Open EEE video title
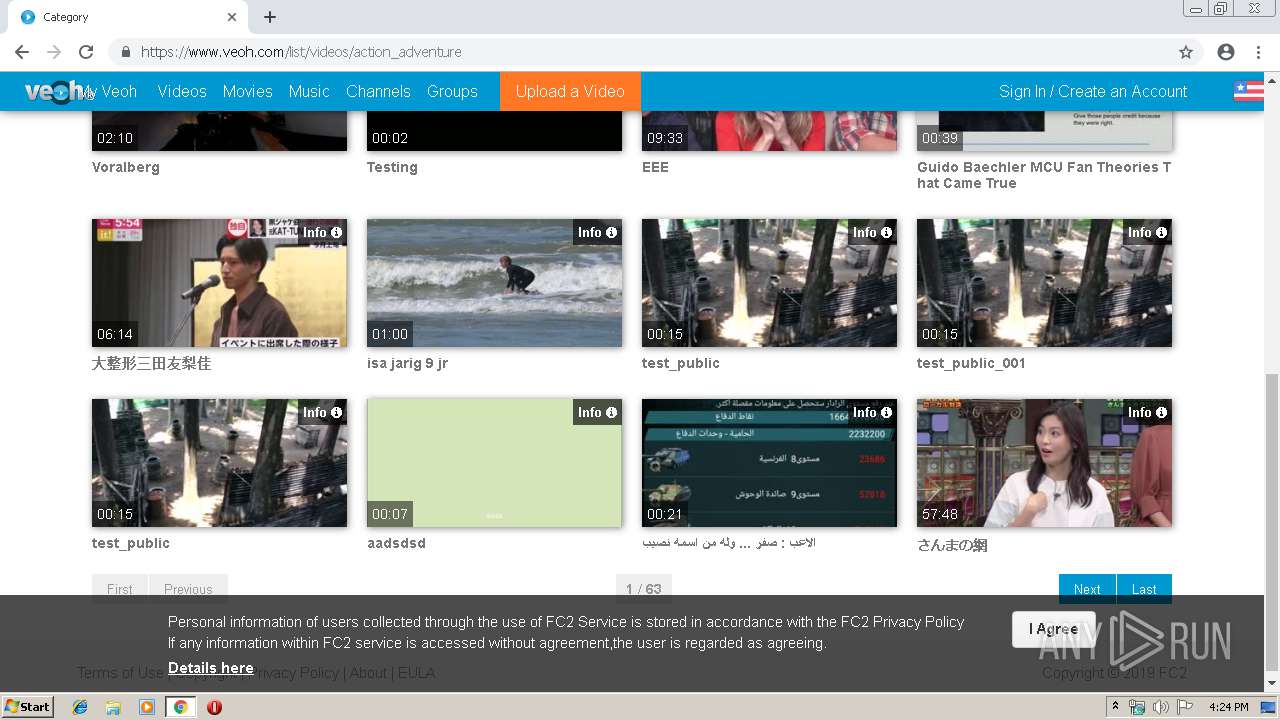The image size is (1280, 720). pos(655,167)
